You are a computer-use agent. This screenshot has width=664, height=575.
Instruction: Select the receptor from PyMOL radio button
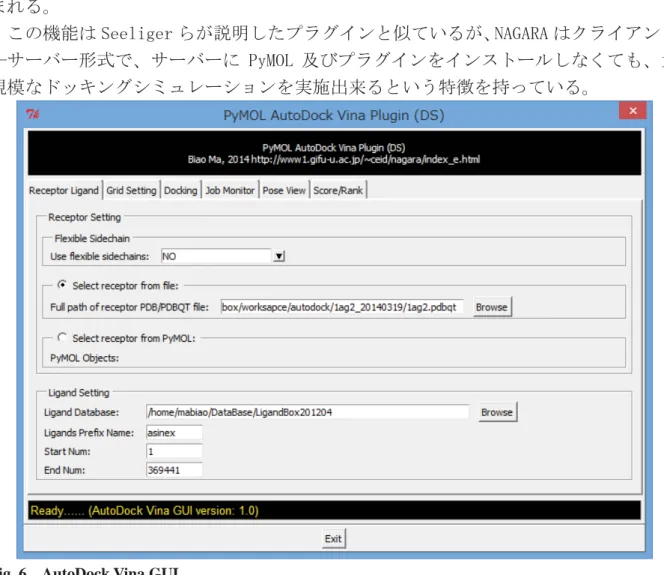click(62, 337)
